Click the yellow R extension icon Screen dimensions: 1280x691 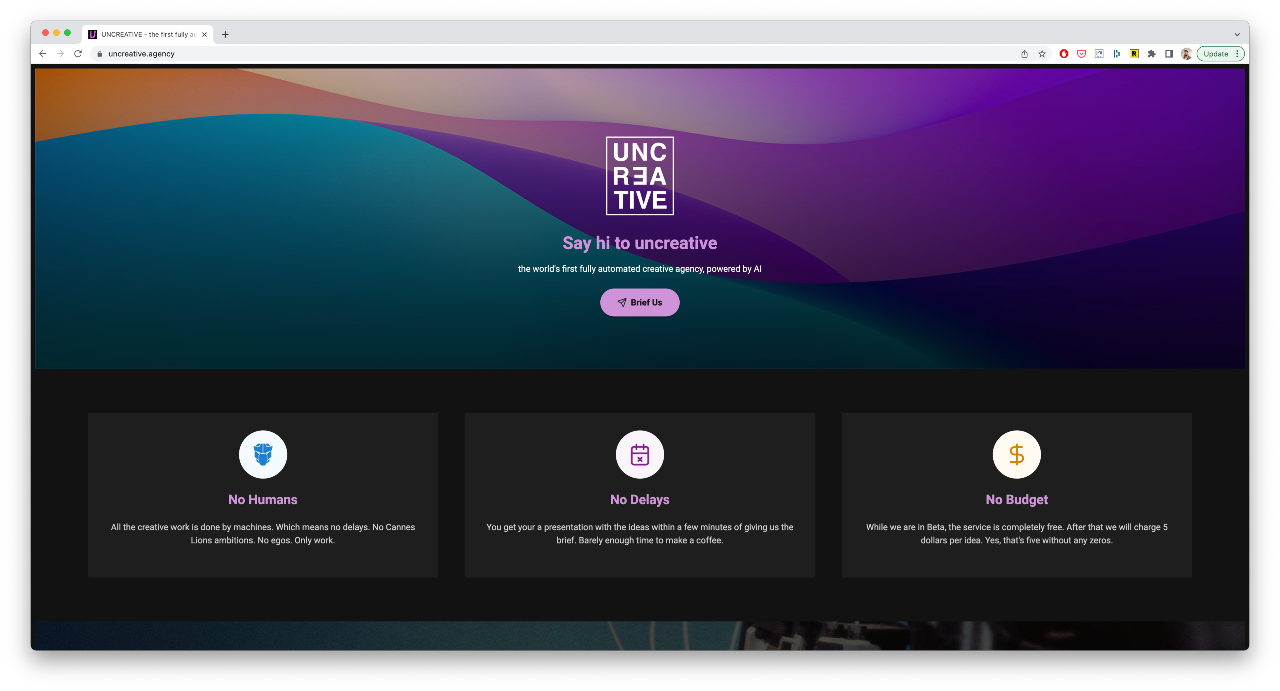(1134, 54)
